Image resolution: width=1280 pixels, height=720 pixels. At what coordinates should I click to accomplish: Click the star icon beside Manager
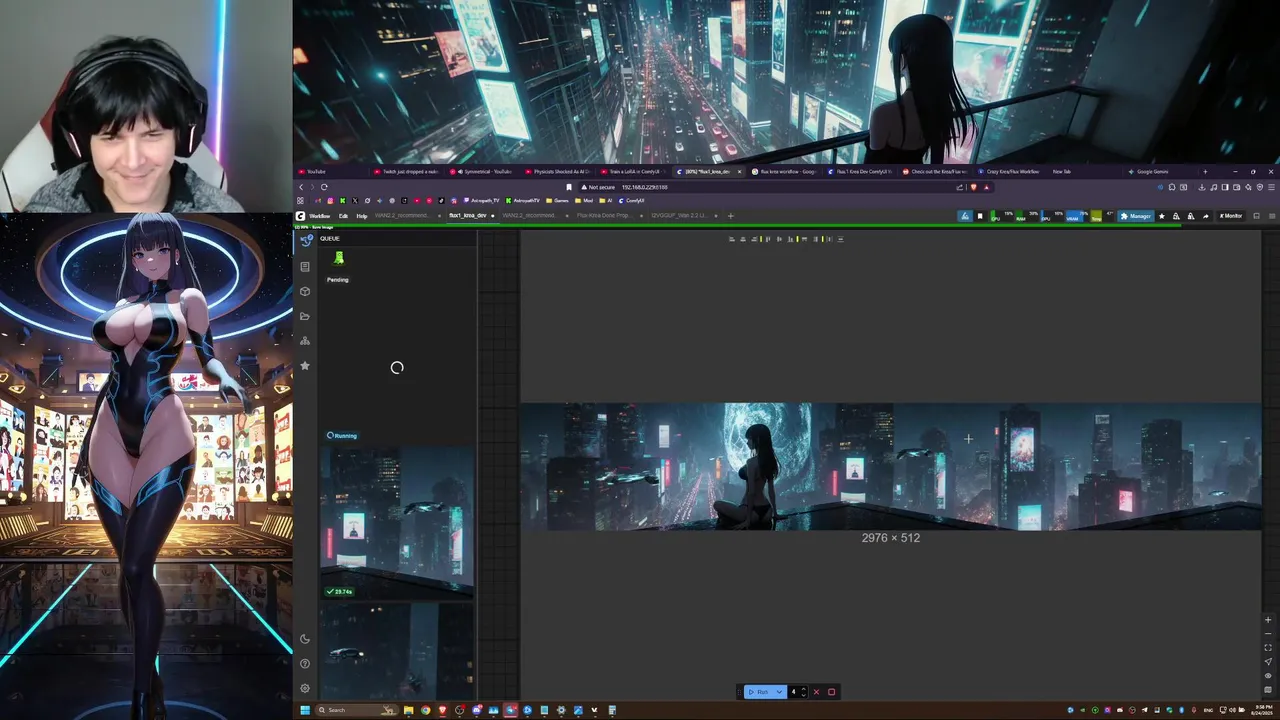tap(1161, 216)
